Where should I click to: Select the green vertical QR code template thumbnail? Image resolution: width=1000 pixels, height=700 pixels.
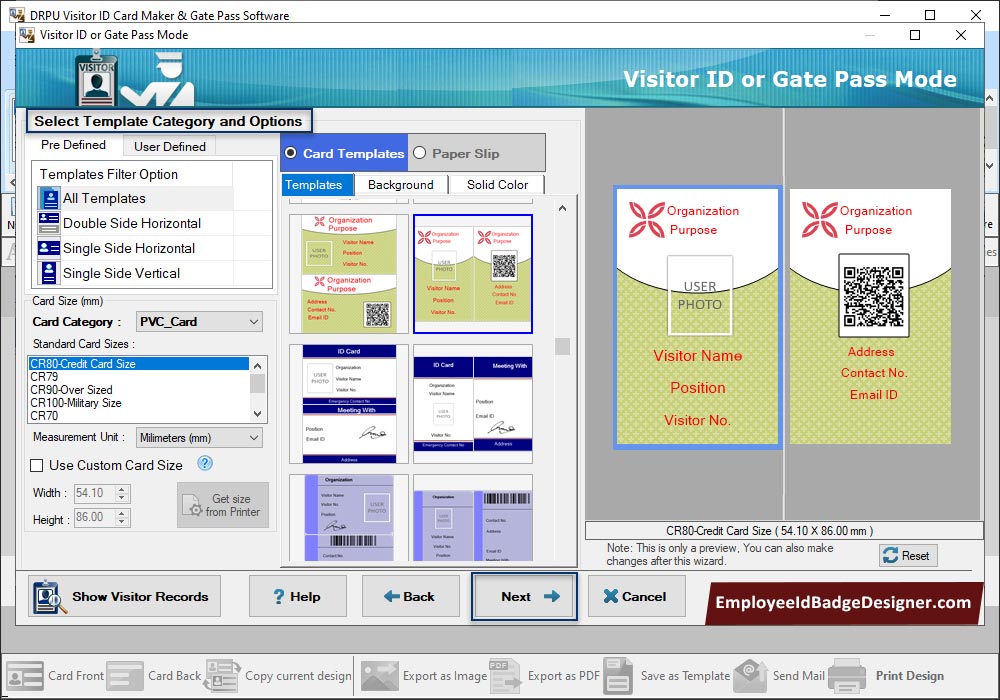473,273
